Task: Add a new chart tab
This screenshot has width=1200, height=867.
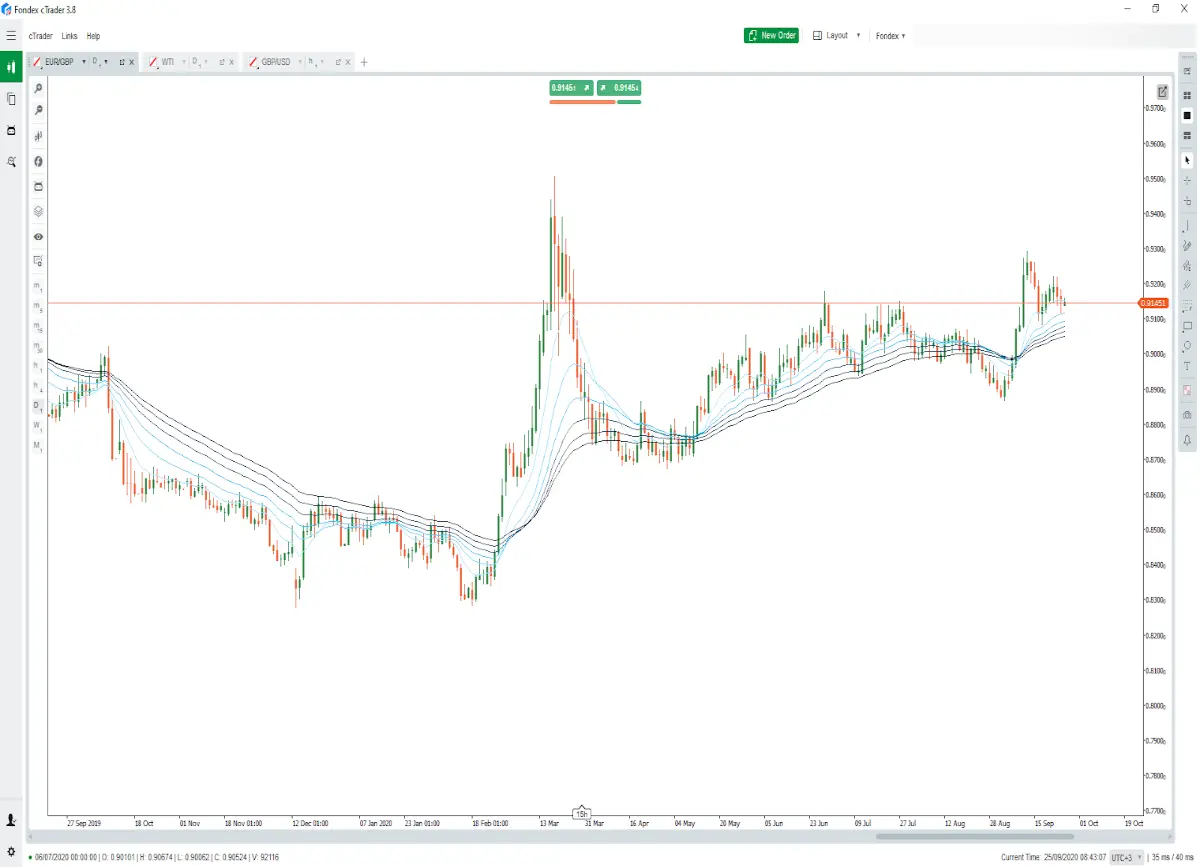Action: [x=364, y=62]
